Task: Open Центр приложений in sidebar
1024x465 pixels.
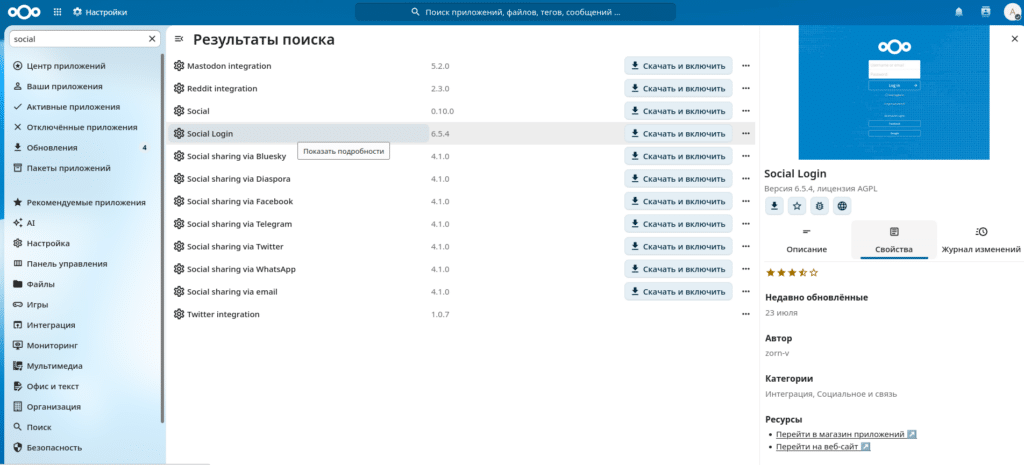Action: tap(83, 66)
